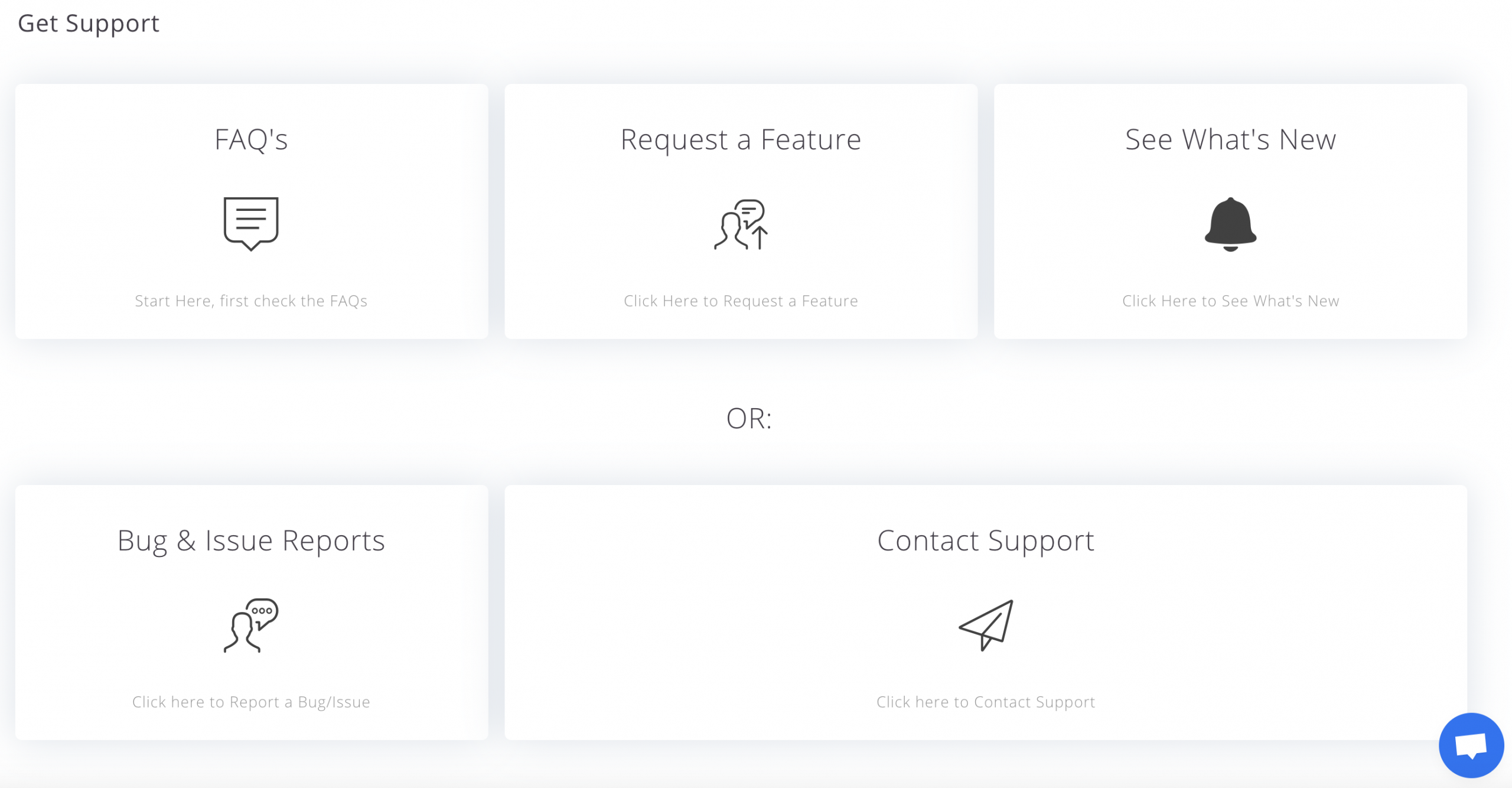Click the paper plane Contact Support icon
The height and width of the screenshot is (788, 1512).
click(986, 625)
